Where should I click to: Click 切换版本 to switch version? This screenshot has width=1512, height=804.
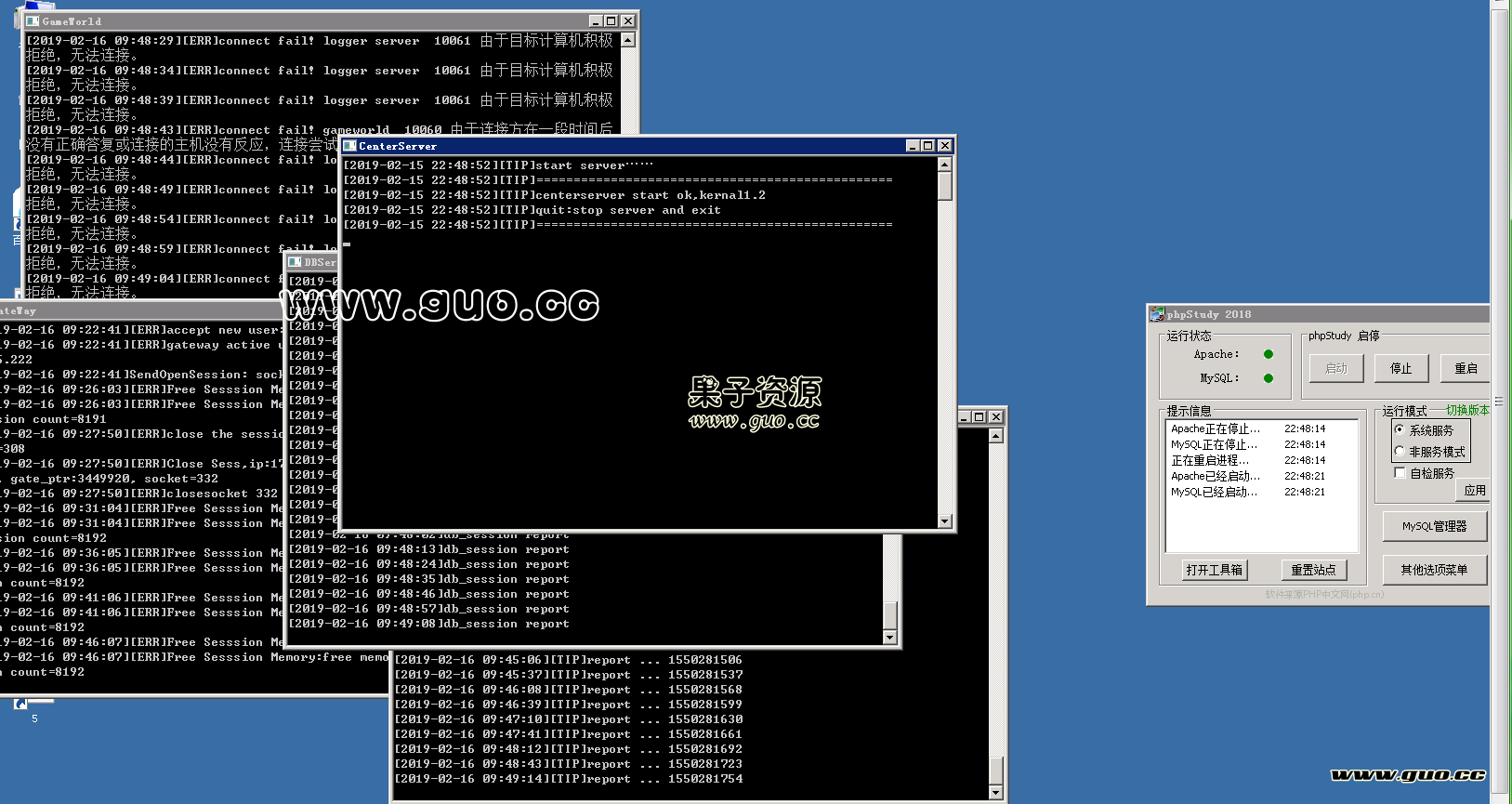(x=1467, y=410)
